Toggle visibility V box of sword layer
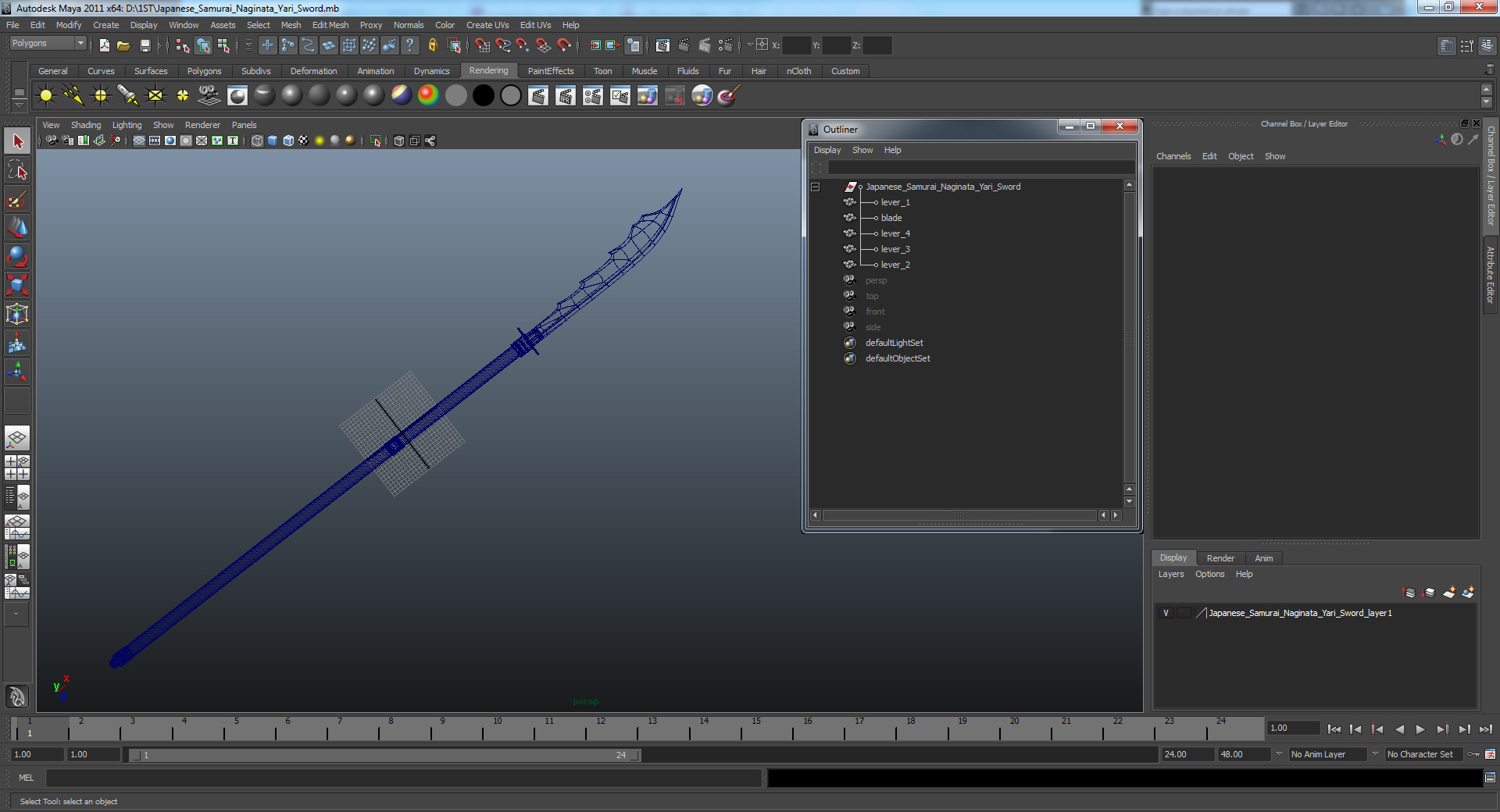 [x=1166, y=613]
